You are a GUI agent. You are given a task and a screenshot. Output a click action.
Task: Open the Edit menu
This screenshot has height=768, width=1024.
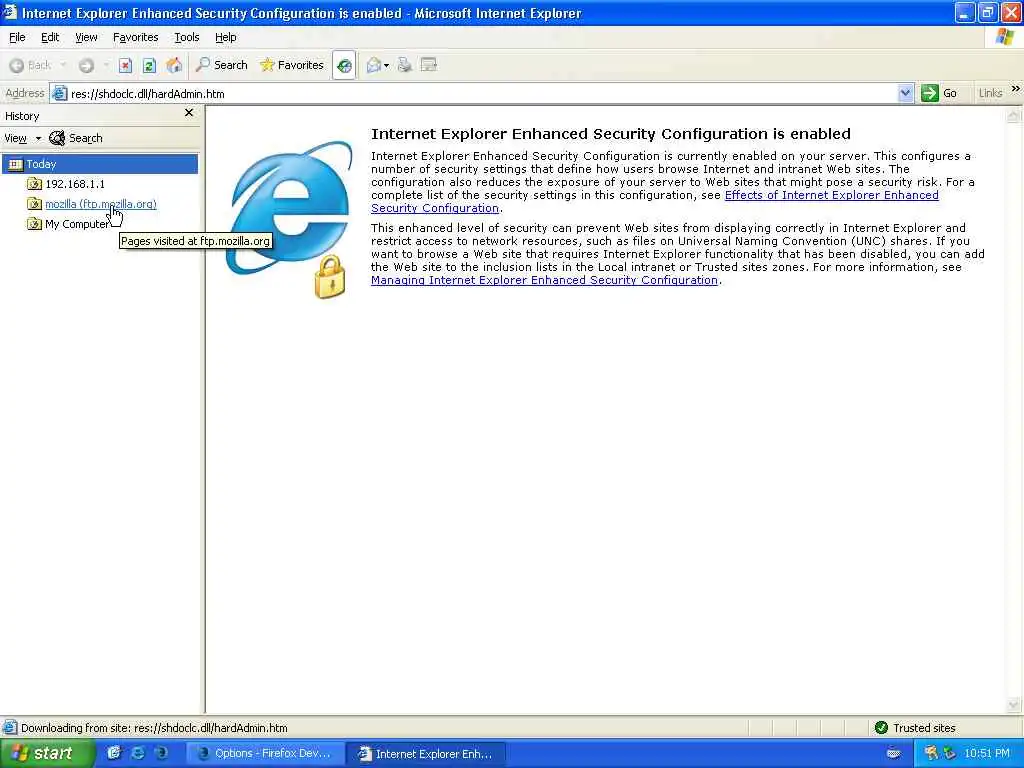click(50, 37)
